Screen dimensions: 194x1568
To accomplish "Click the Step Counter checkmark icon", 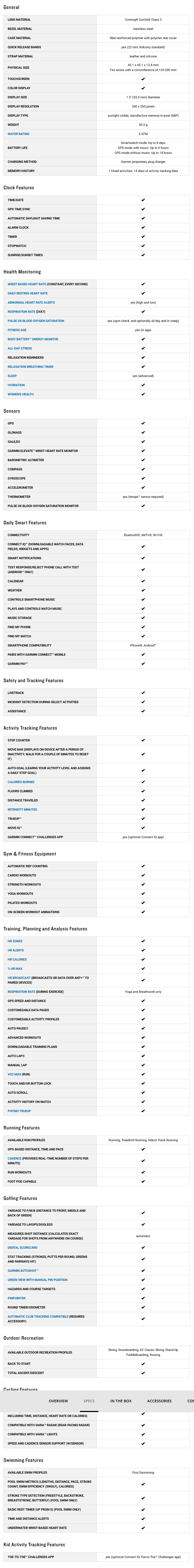I will [x=143, y=740].
